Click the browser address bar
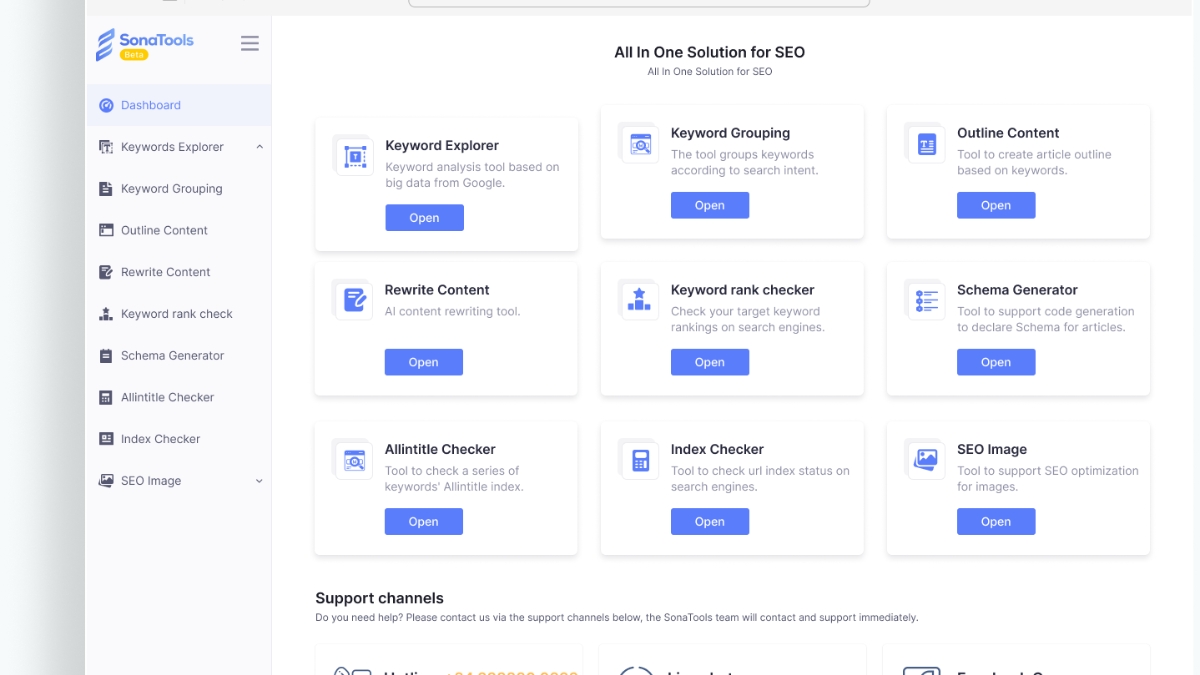The width and height of the screenshot is (1200, 675). click(640, 3)
